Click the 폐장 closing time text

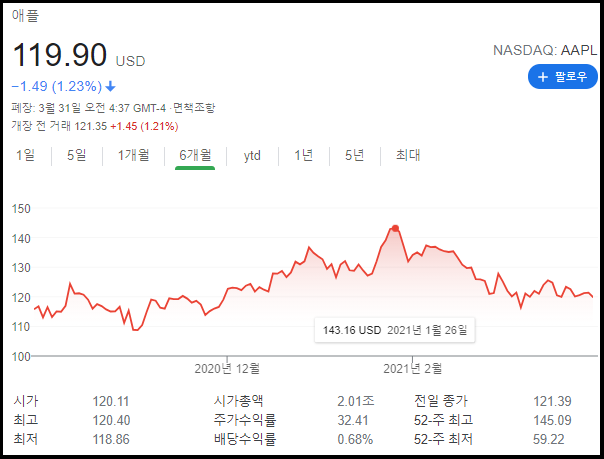point(90,108)
